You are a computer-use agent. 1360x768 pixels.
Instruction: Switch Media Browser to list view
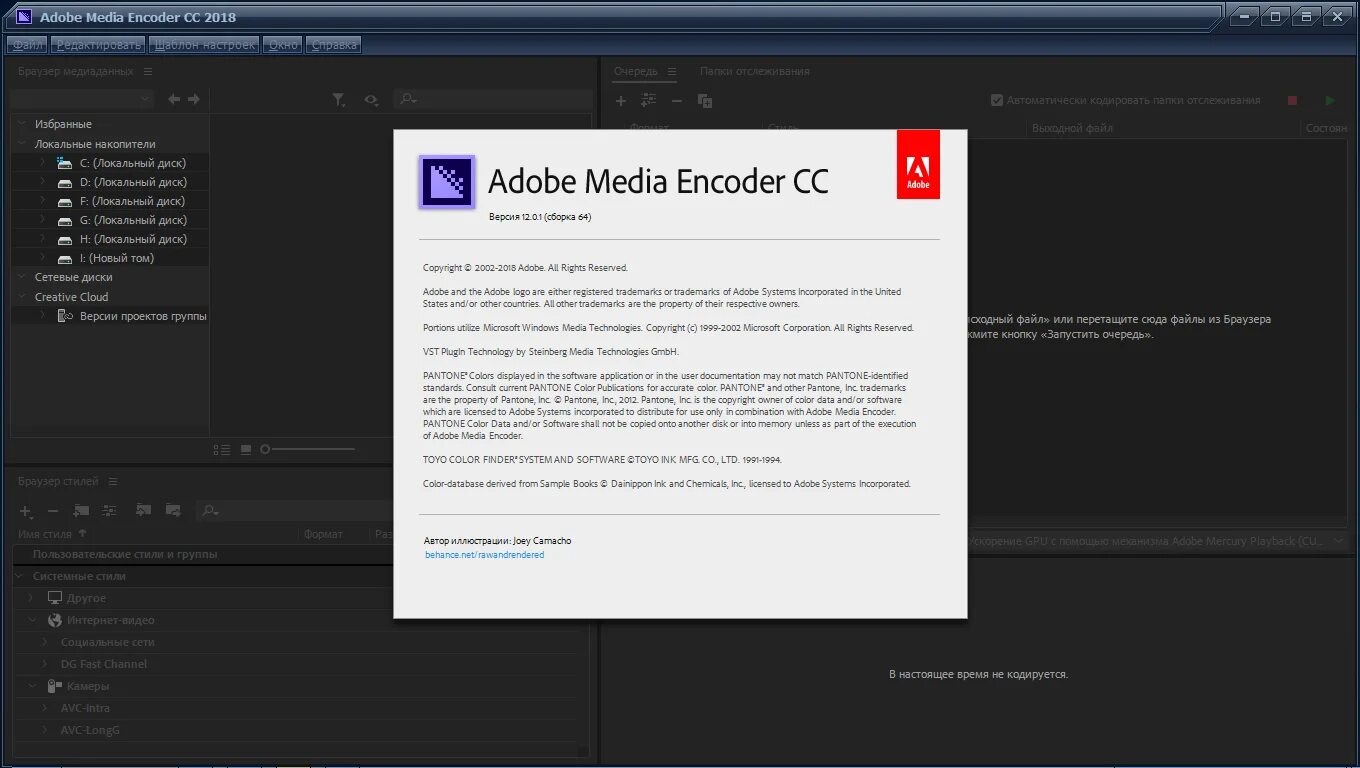[x=222, y=450]
